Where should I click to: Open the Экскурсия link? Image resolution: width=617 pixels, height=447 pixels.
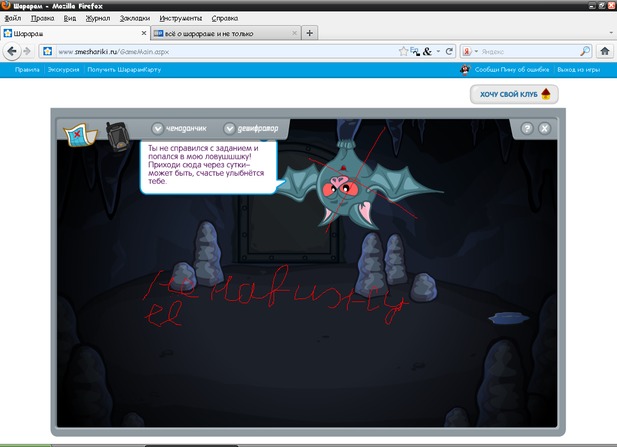point(63,70)
